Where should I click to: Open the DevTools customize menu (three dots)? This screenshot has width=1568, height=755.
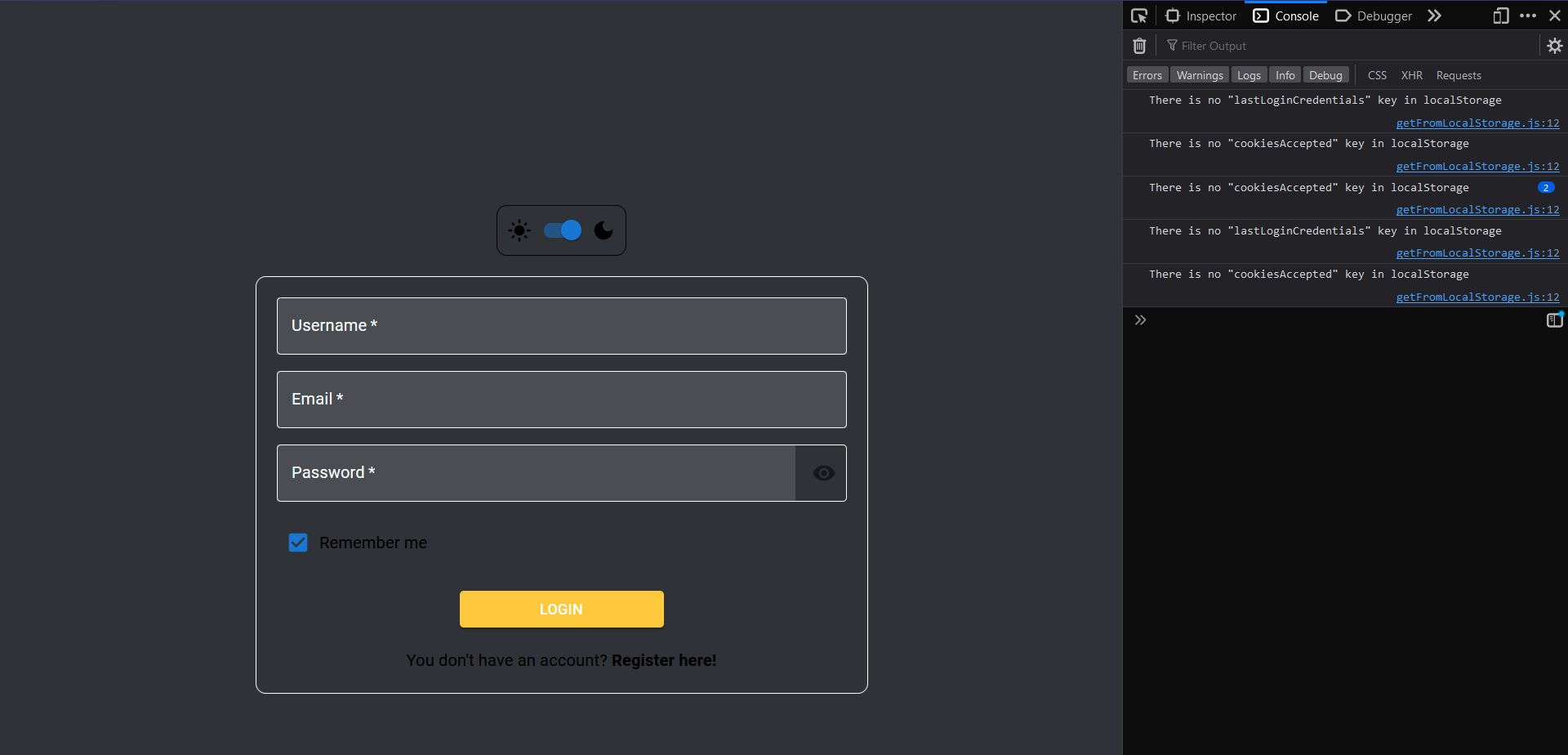1528,16
